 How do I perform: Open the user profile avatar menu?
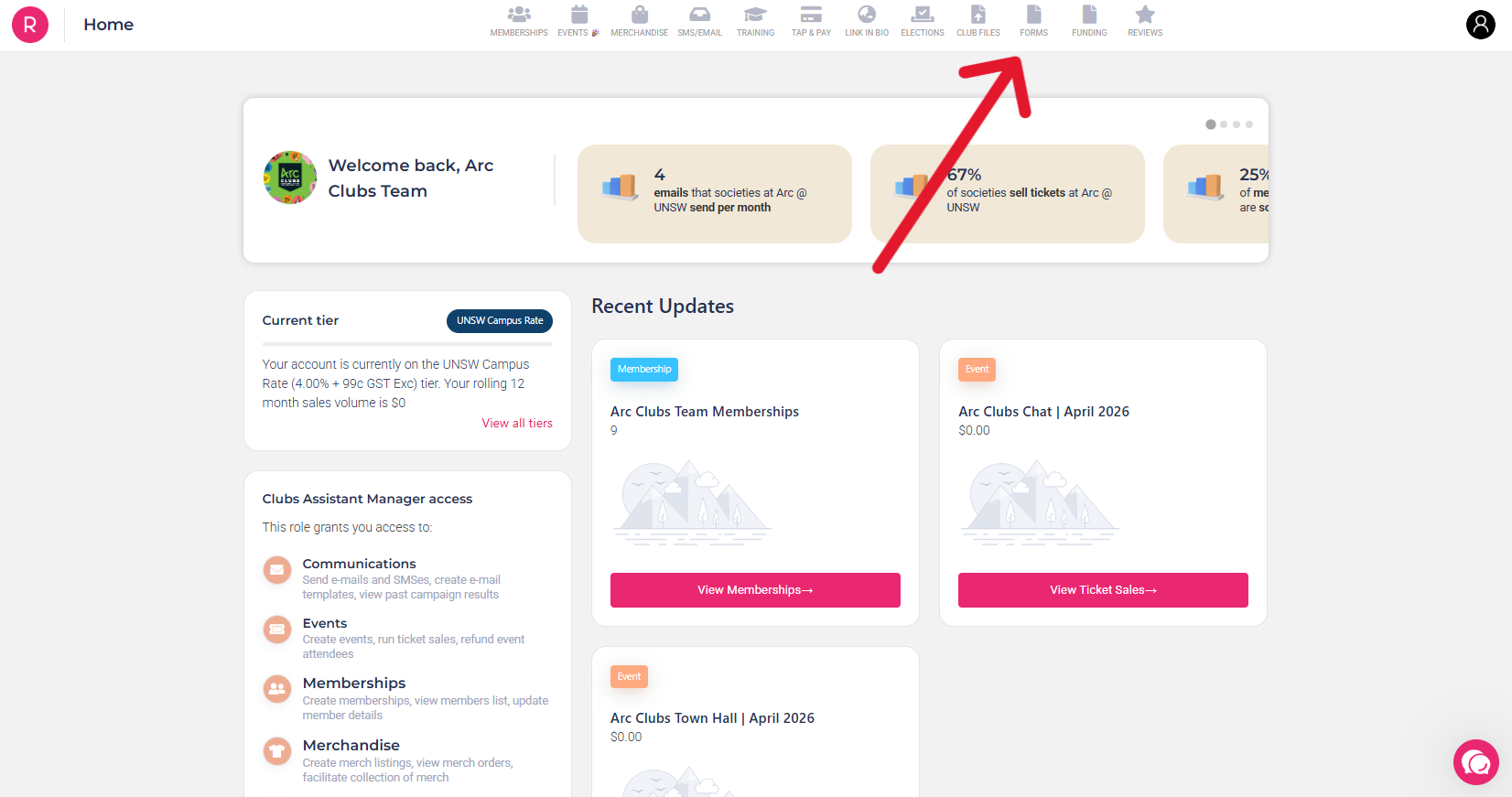1481,25
